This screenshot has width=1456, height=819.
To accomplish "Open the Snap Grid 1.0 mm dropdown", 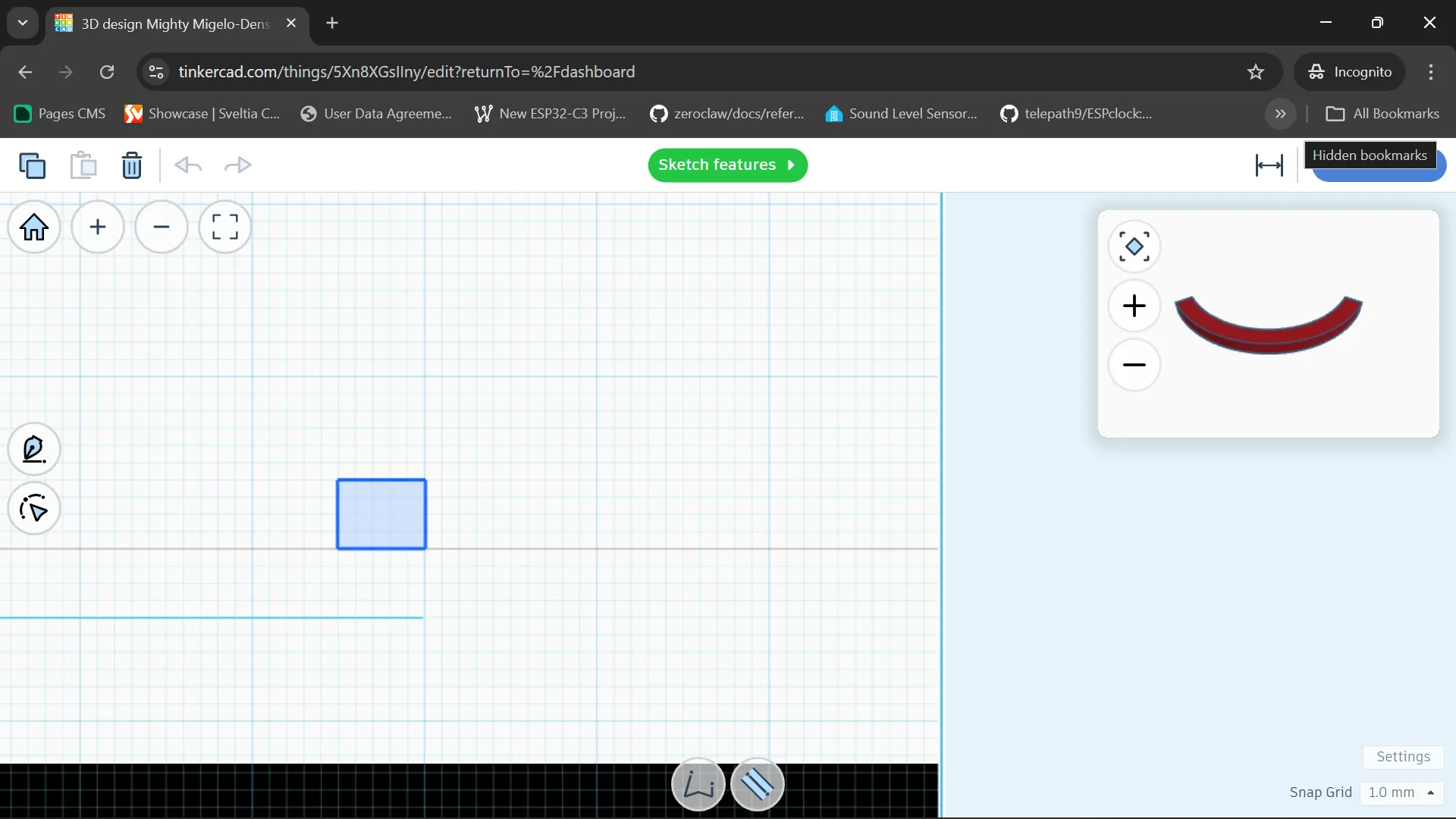I will tap(1401, 792).
